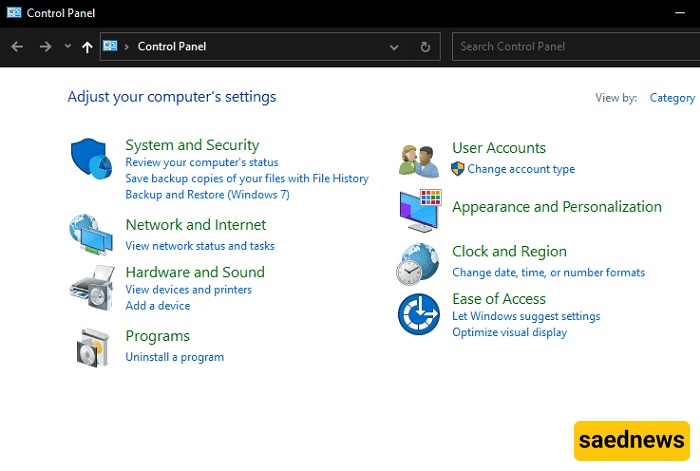Go back with the left arrow
Screen dimensions: 700x471
click(x=17, y=46)
